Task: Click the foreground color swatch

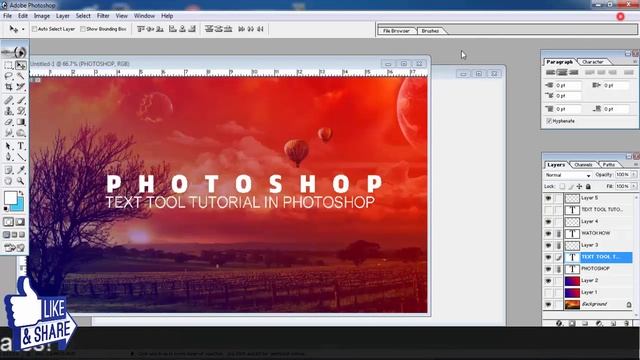Action: [x=10, y=198]
